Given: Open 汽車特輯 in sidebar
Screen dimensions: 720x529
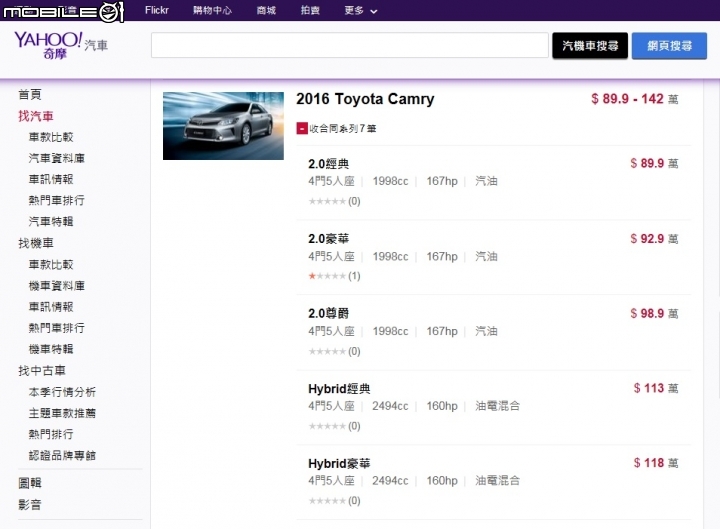Looking at the screenshot, I should (x=51, y=221).
